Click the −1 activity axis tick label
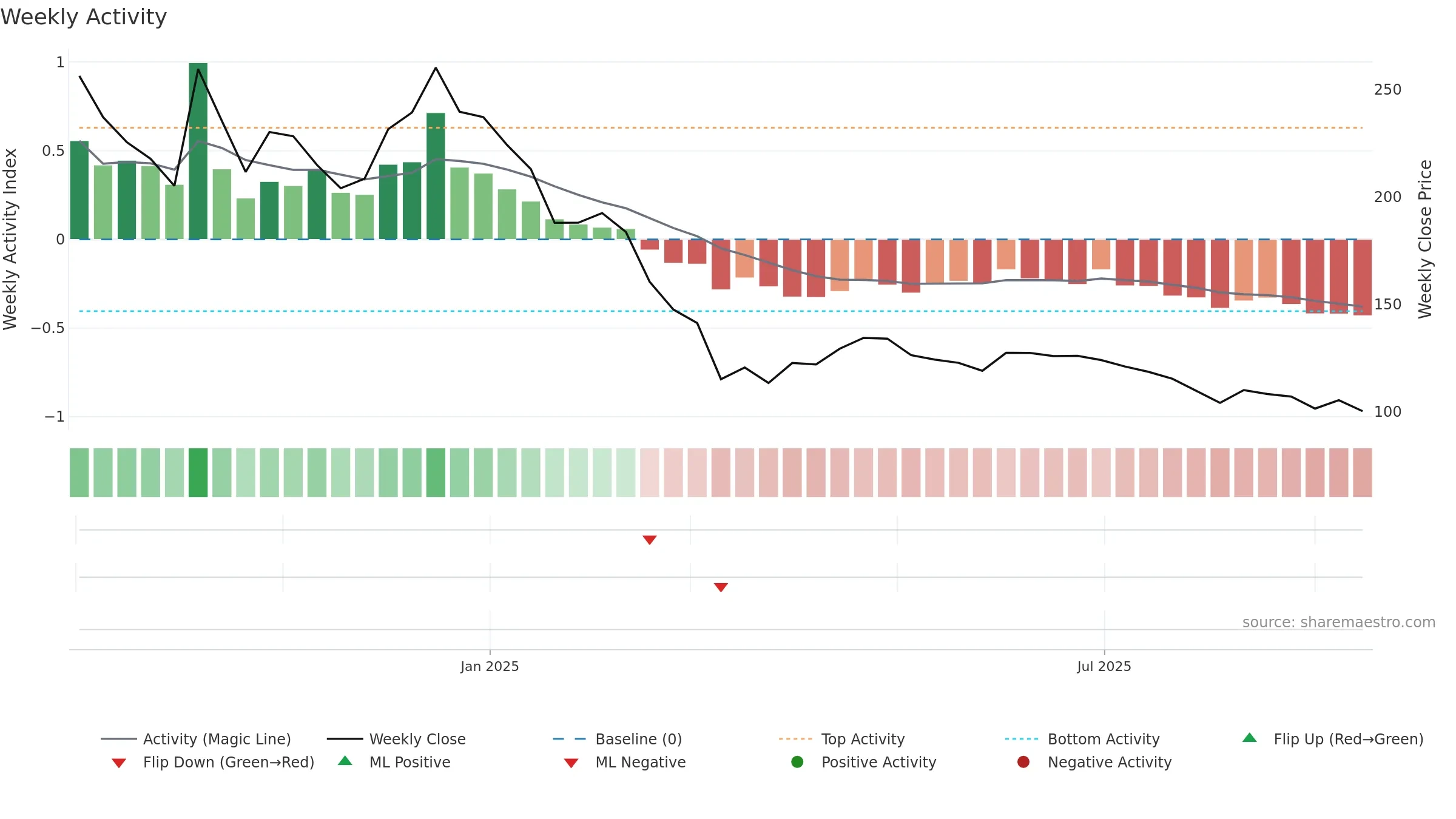Viewport: 1456px width, 819px height. (54, 417)
